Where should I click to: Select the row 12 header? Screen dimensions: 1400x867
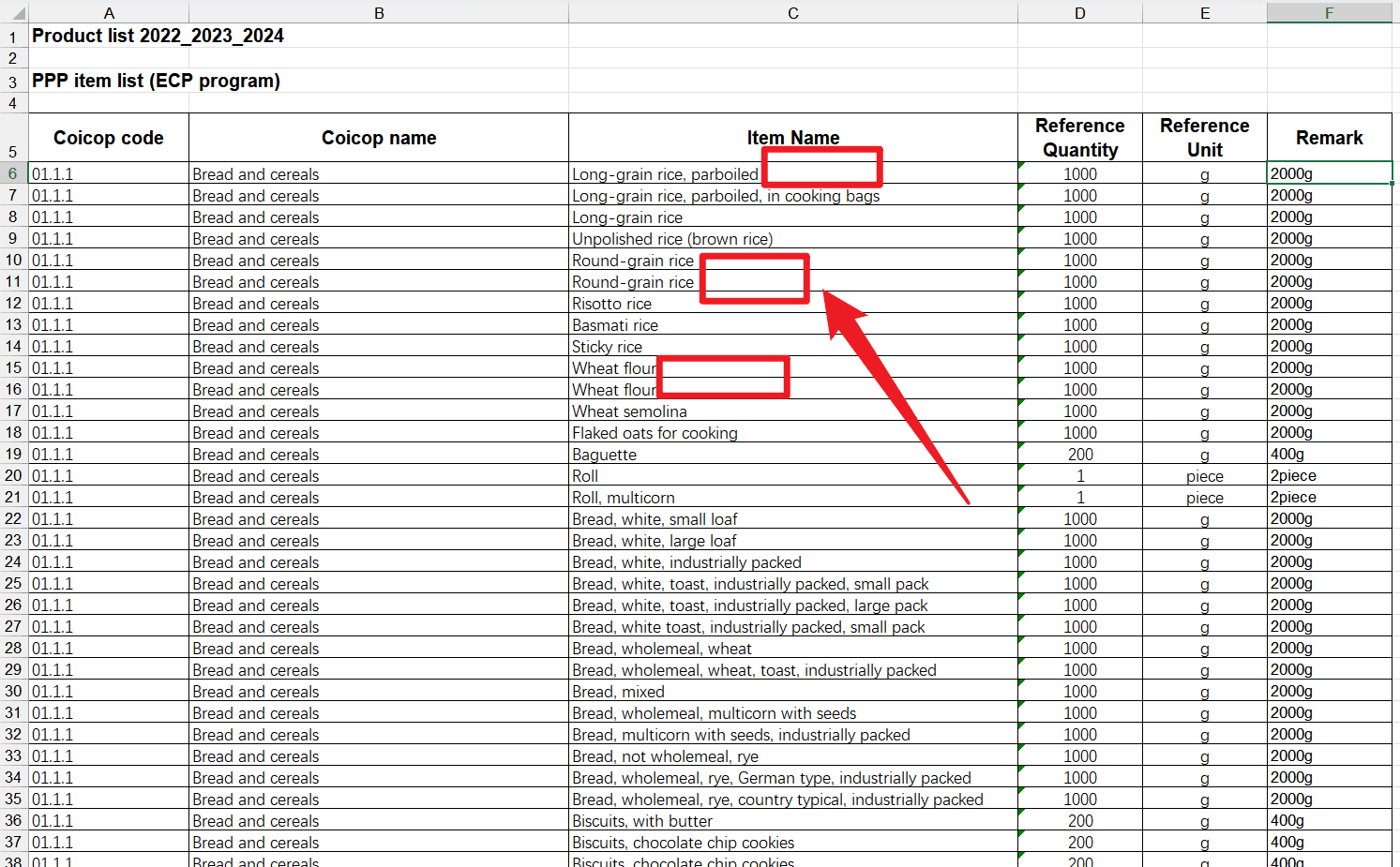[13, 304]
